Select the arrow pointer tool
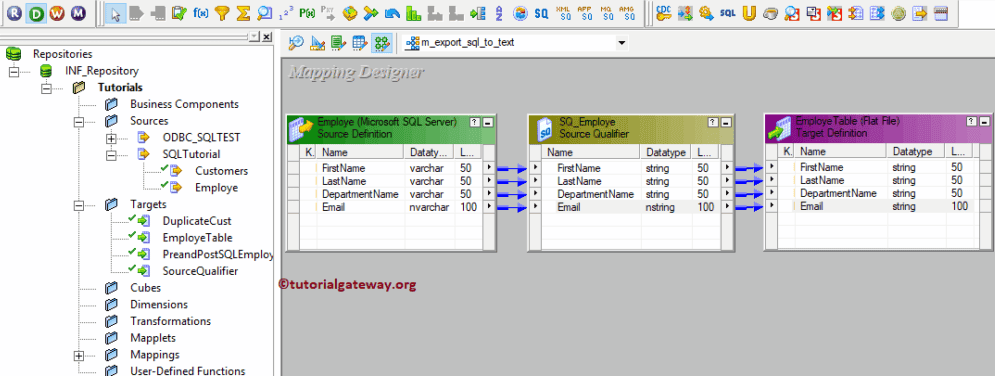The width and height of the screenshot is (995, 376). pos(114,13)
